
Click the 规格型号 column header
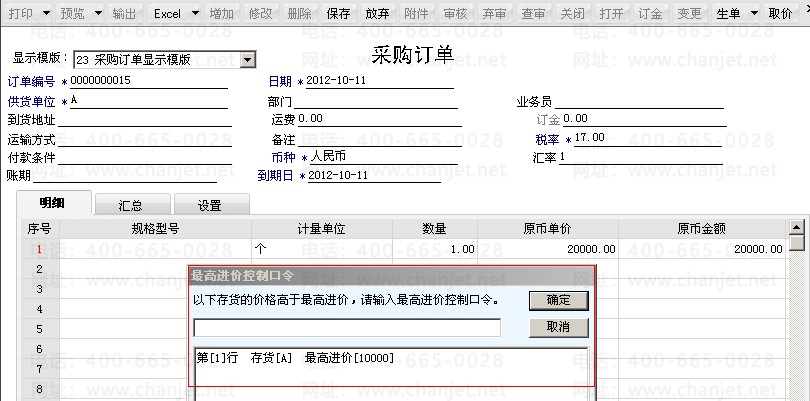[x=155, y=229]
